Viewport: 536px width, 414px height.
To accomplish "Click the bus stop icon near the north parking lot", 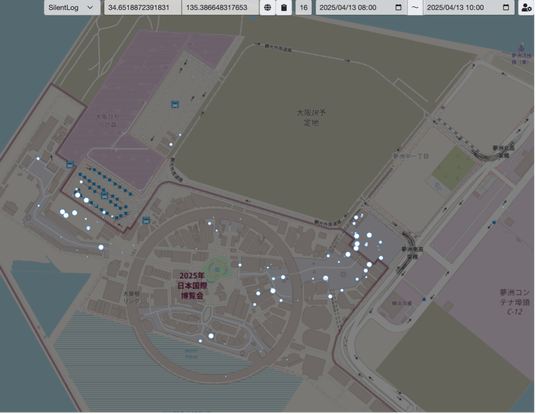I will 175,104.
